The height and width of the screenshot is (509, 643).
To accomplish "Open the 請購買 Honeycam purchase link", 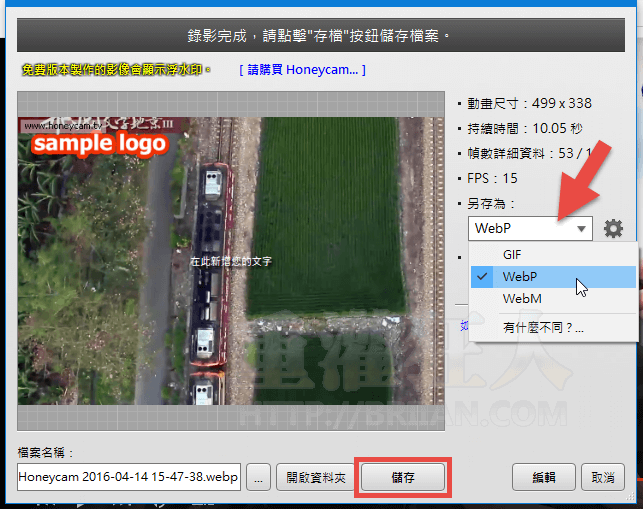I will [303, 70].
